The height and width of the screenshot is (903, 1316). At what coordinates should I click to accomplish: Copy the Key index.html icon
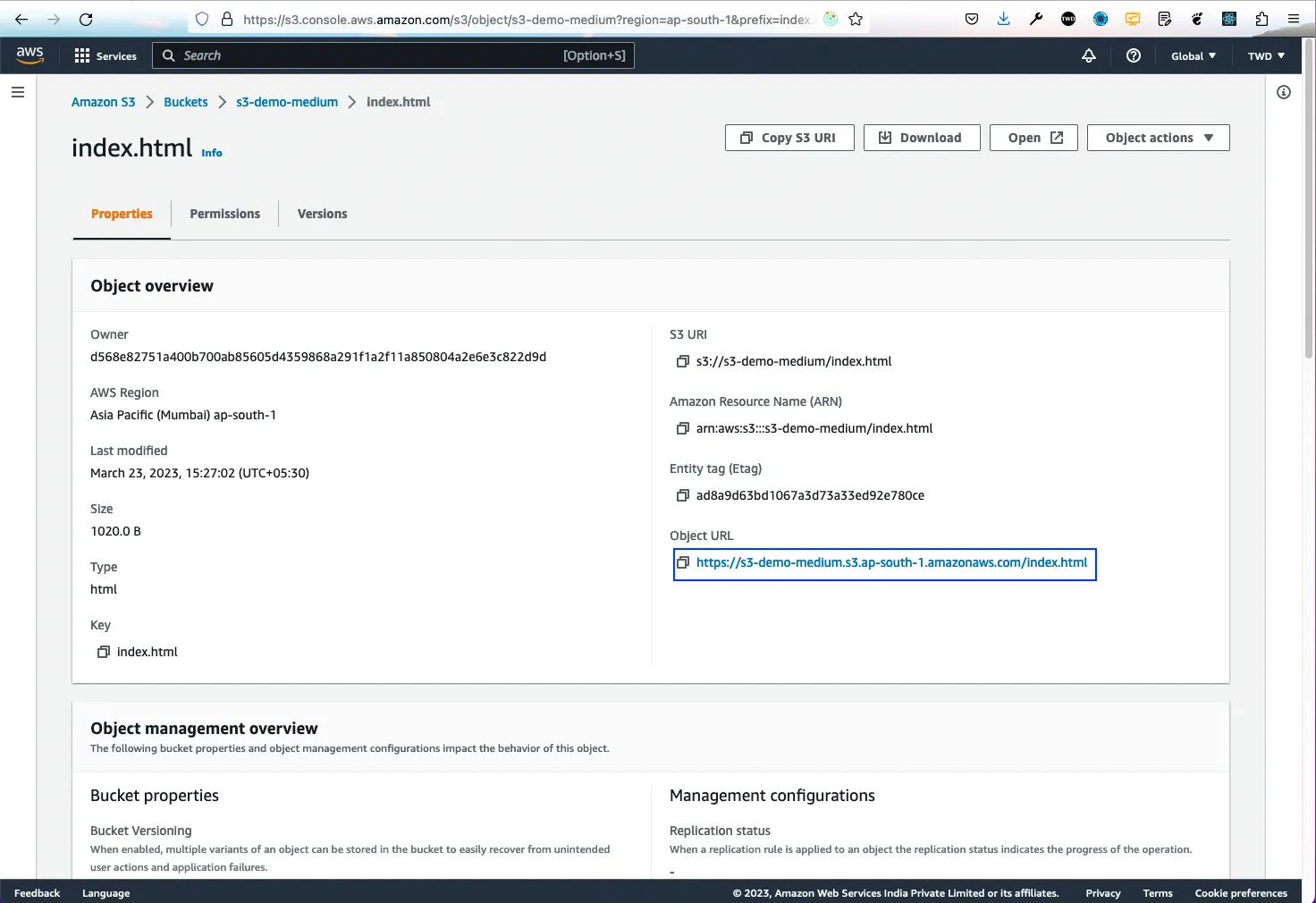[x=104, y=652]
